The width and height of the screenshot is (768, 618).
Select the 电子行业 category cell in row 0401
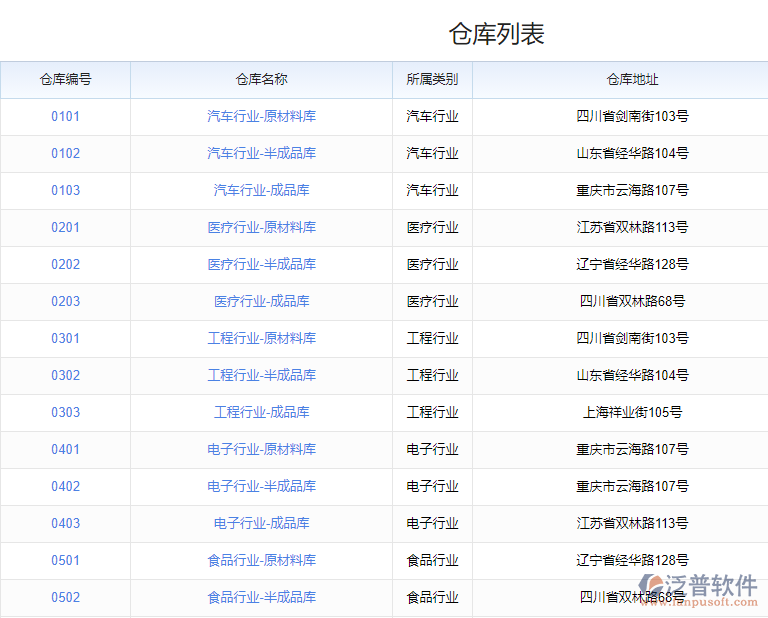[x=432, y=449]
